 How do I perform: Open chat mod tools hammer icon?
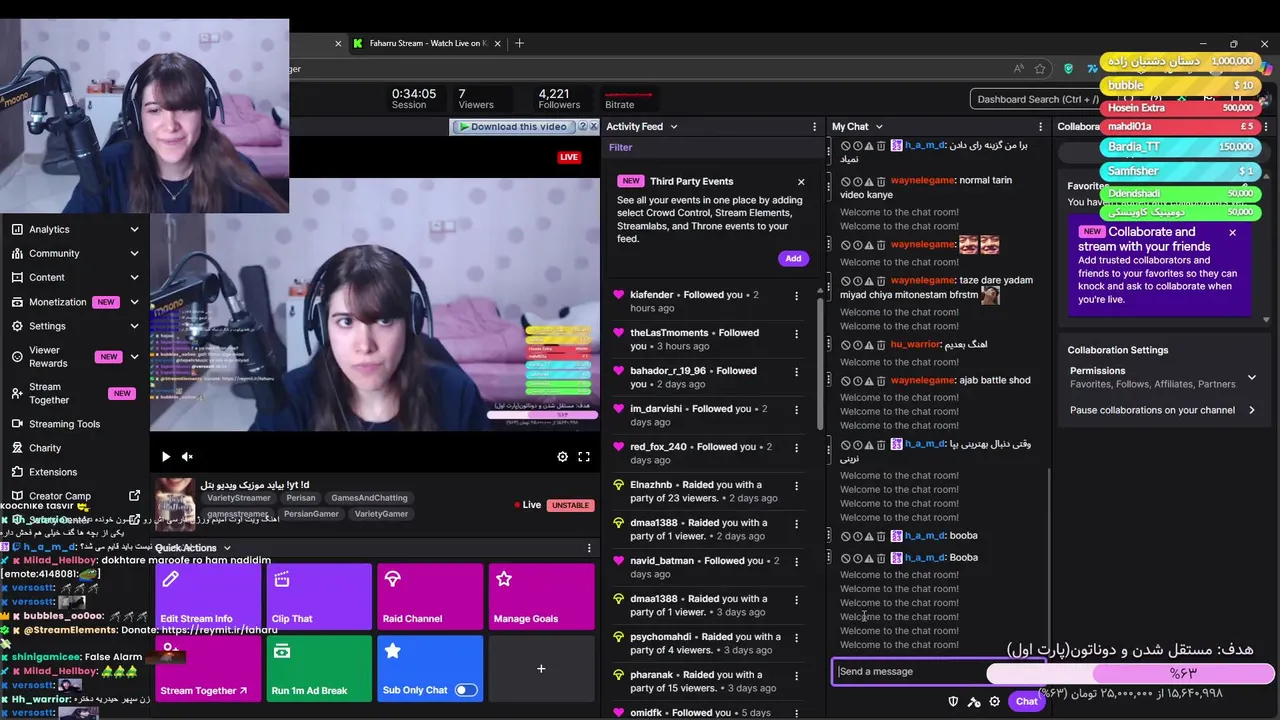(x=974, y=702)
